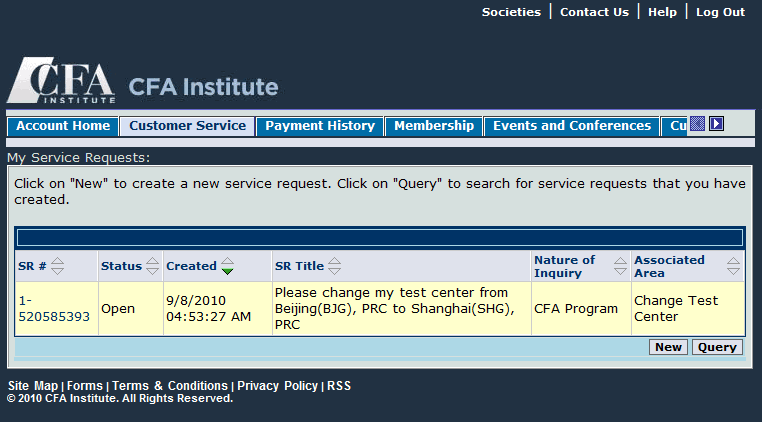
Task: Click the Created column sort arrows
Action: 227,266
